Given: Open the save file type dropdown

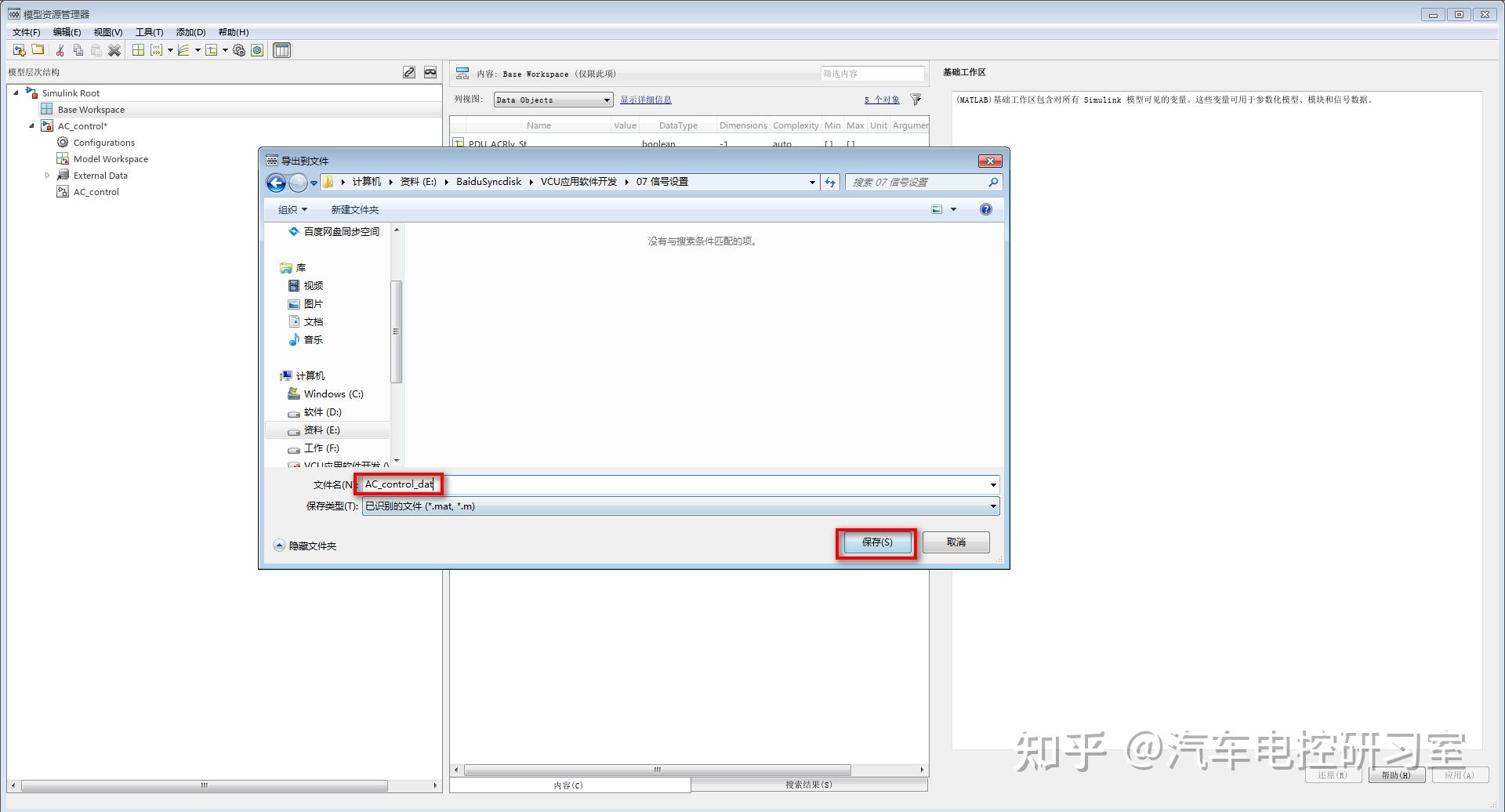Looking at the screenshot, I should 992,506.
